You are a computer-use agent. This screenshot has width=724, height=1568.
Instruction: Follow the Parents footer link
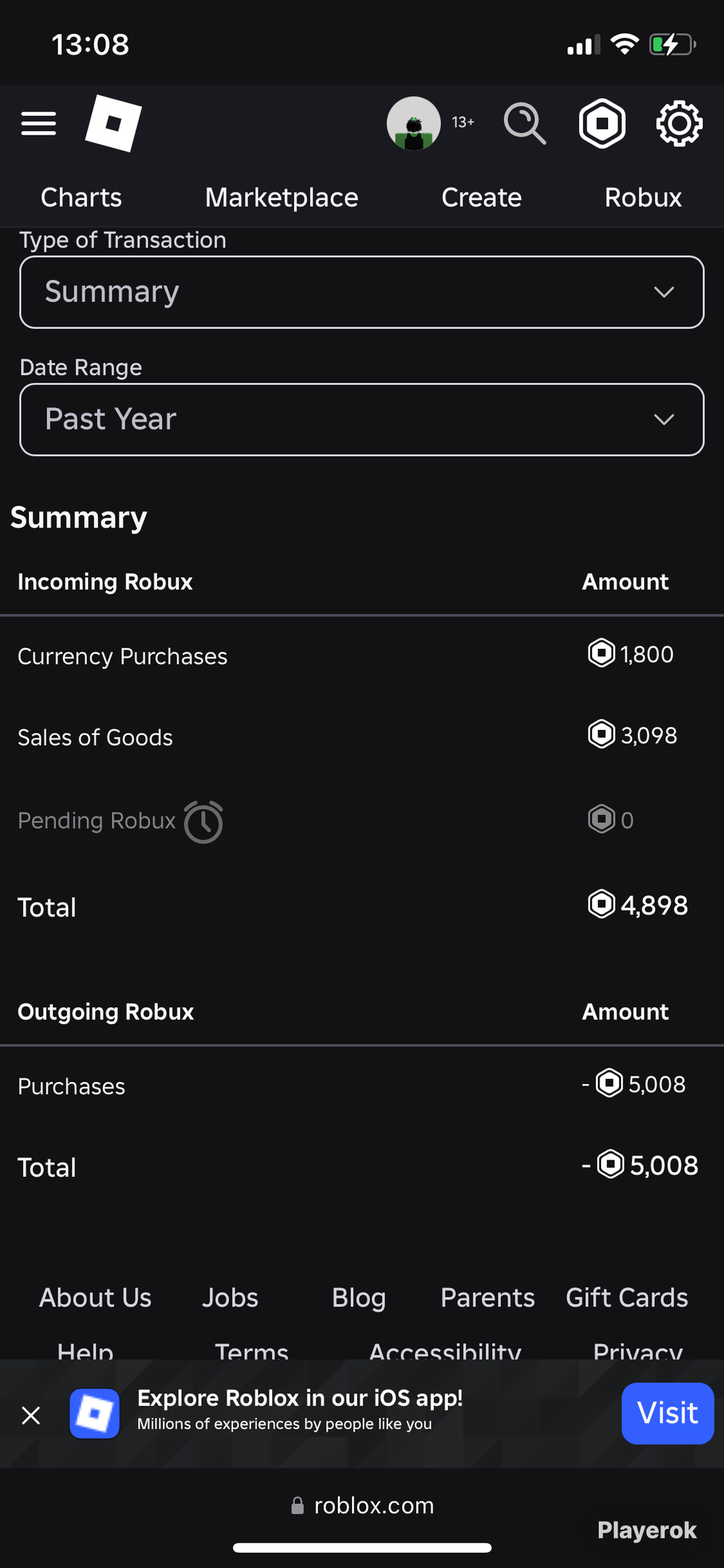(x=488, y=1298)
